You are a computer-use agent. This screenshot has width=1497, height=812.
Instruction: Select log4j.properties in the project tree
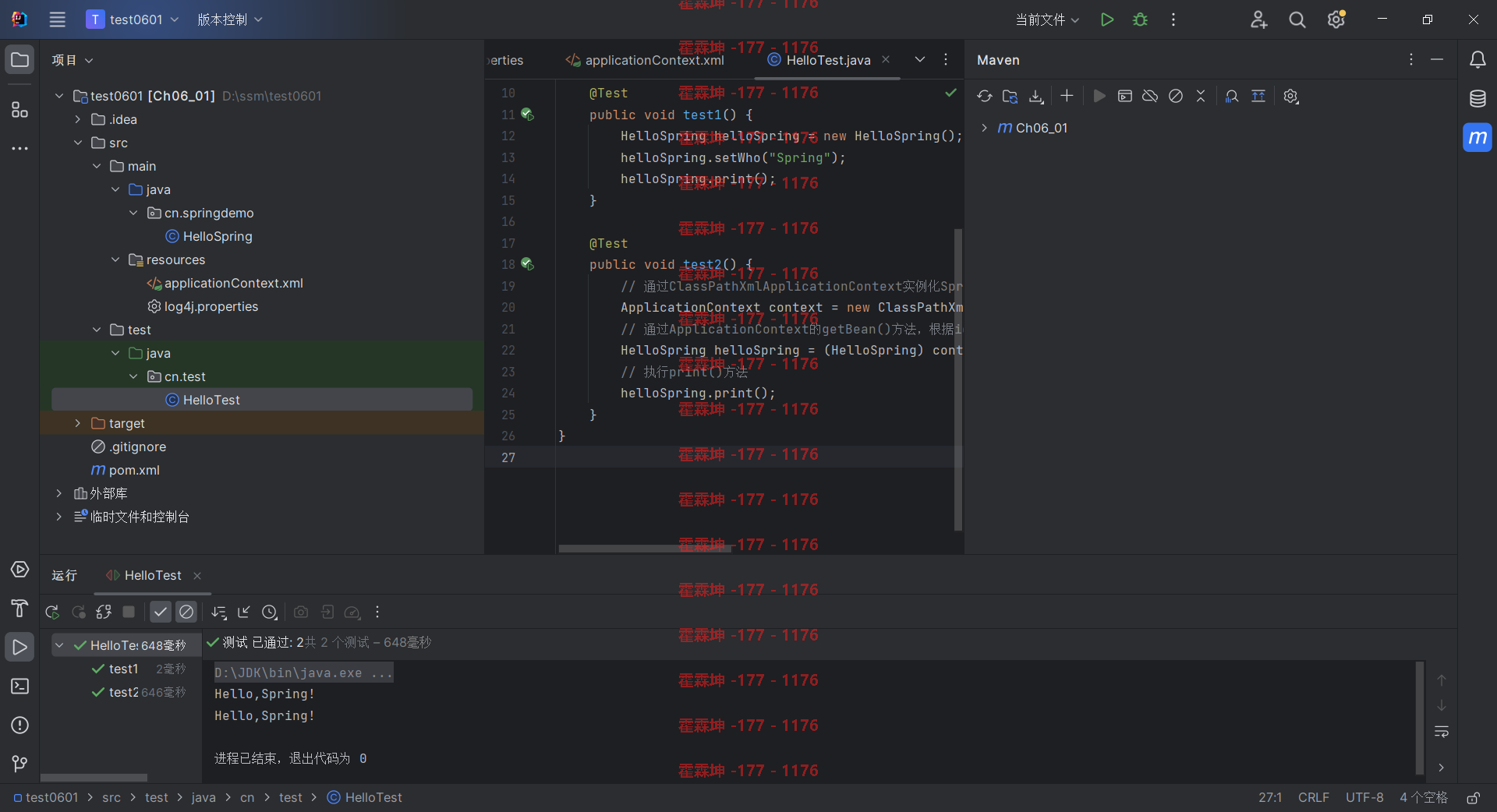pyautogui.click(x=203, y=306)
